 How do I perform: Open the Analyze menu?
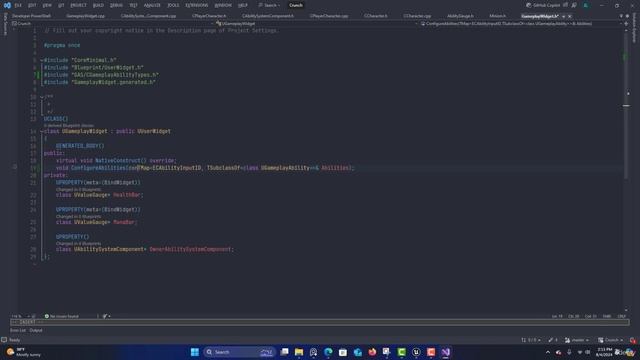click(x=152, y=5)
